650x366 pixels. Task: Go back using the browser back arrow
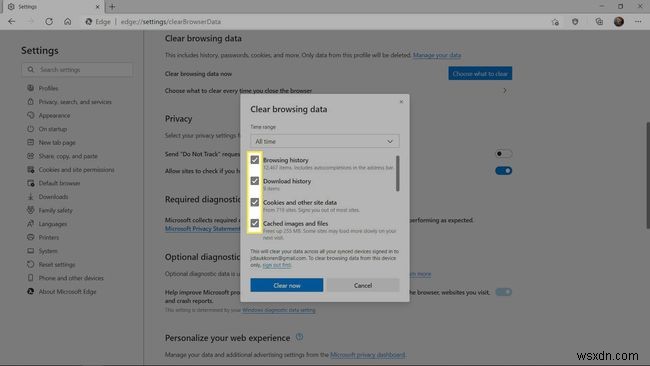pos(12,22)
